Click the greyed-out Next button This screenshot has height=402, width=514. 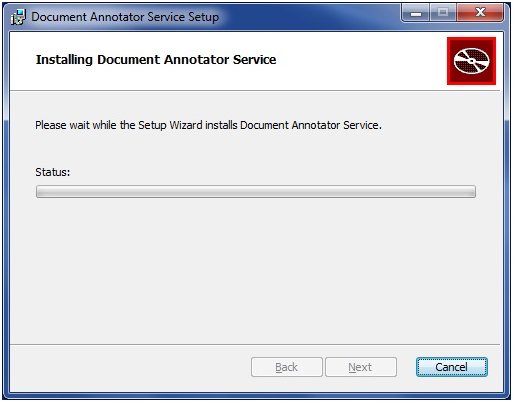point(361,367)
